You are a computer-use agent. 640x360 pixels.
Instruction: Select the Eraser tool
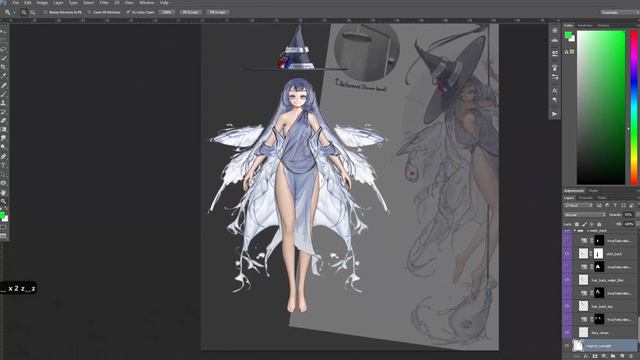coord(4,120)
